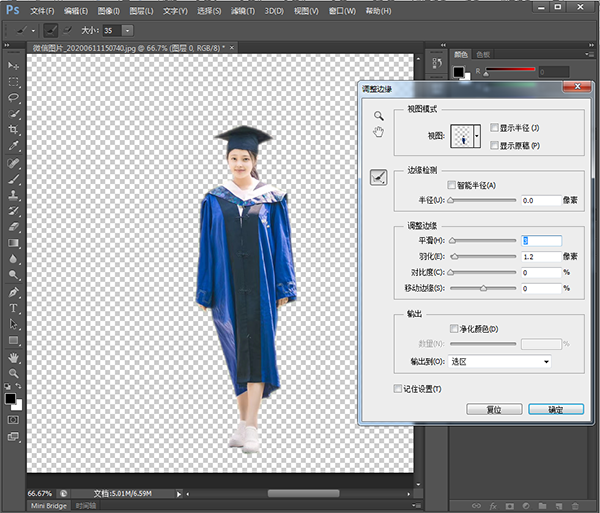600x513 pixels.
Task: Select the Lasso tool
Action: tap(14, 98)
